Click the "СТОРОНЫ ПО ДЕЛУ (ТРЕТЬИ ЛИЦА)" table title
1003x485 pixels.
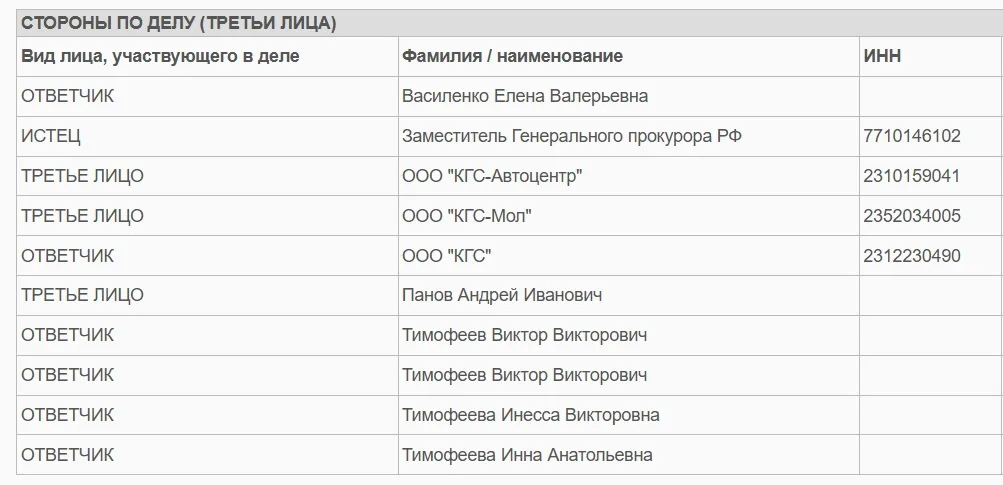tap(179, 24)
